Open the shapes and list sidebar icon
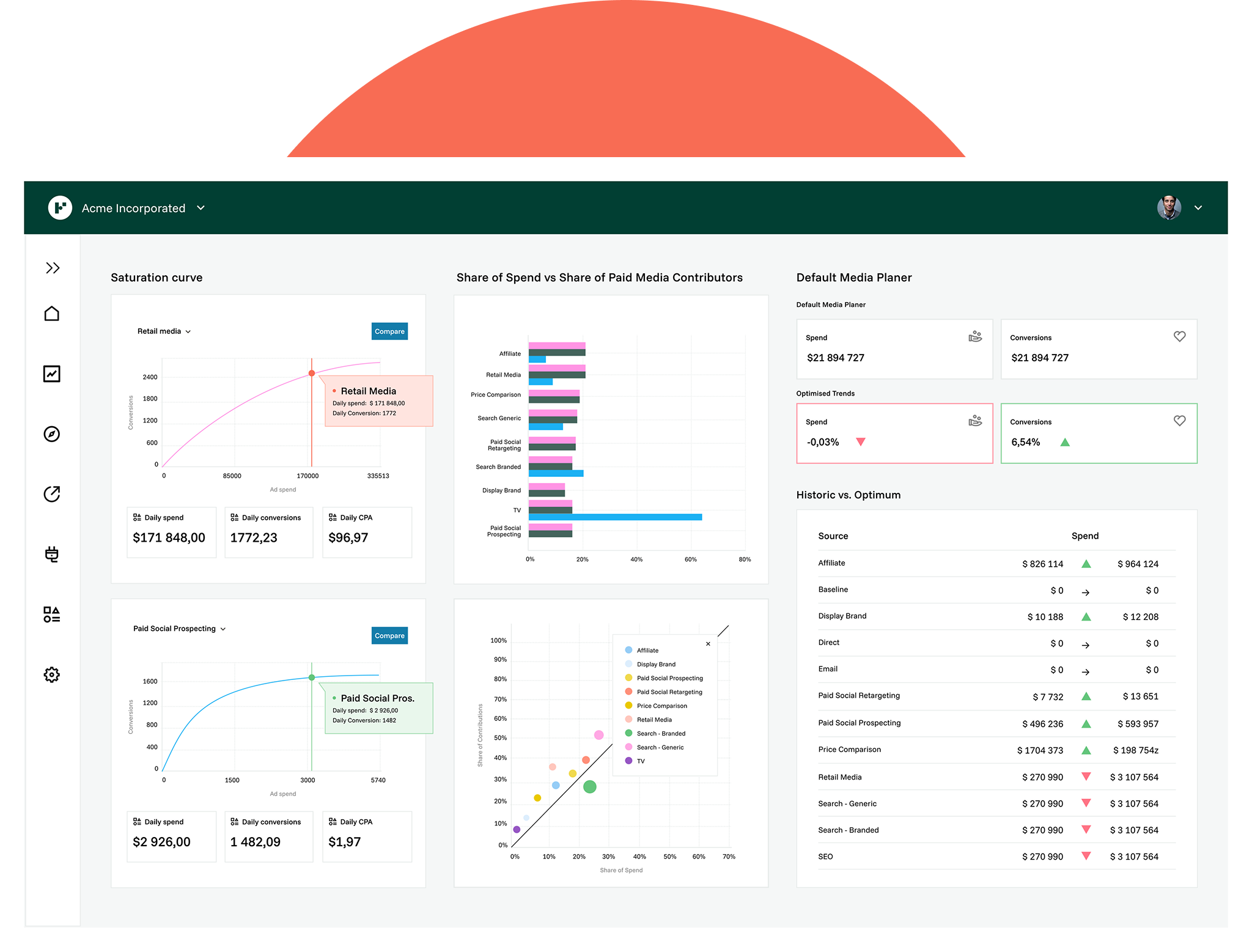Screen dimensions: 1252x952 pos(52,614)
